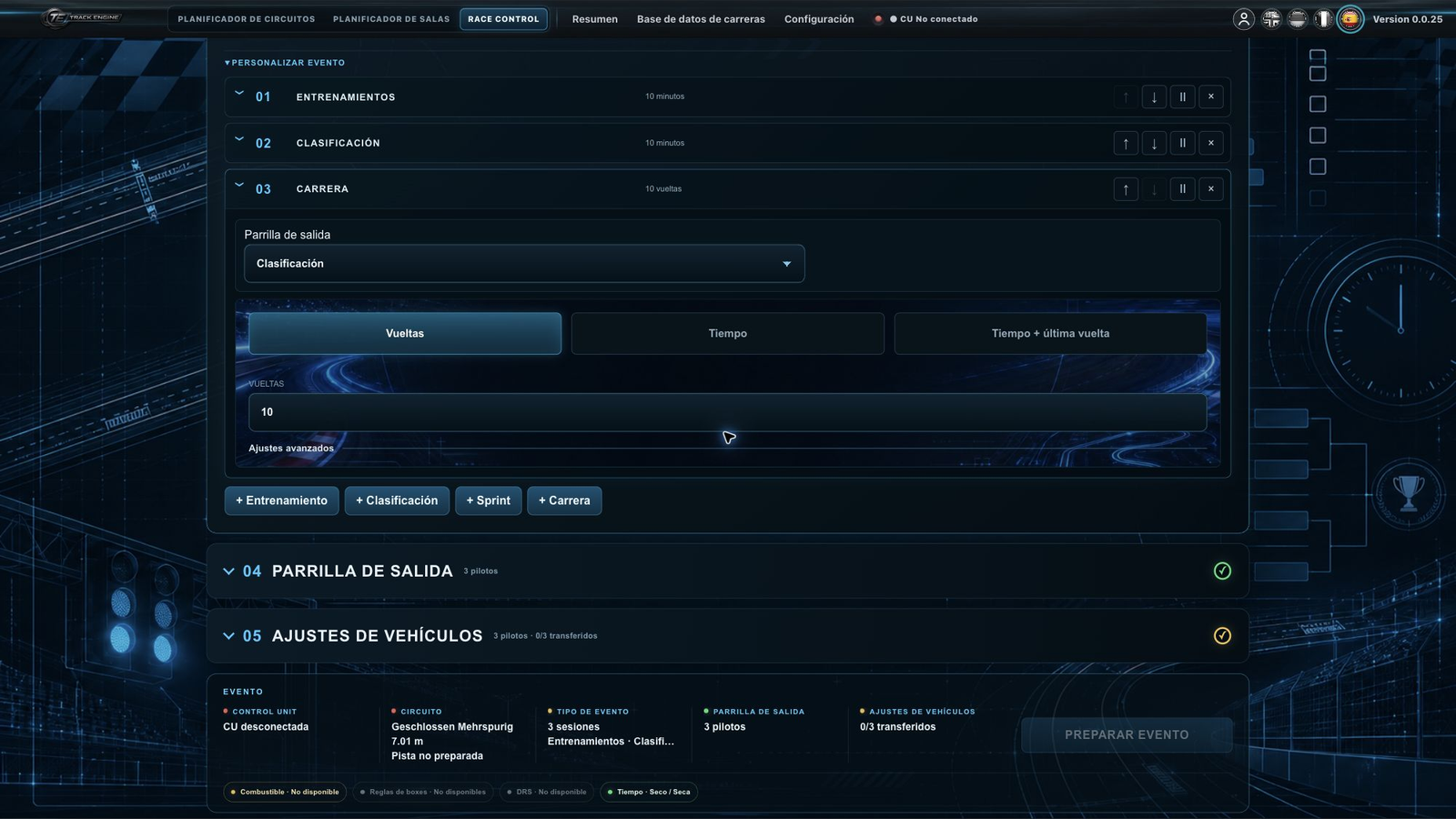
Task: Click yellow check on Ajustes de vehículos
Action: pos(1222,635)
